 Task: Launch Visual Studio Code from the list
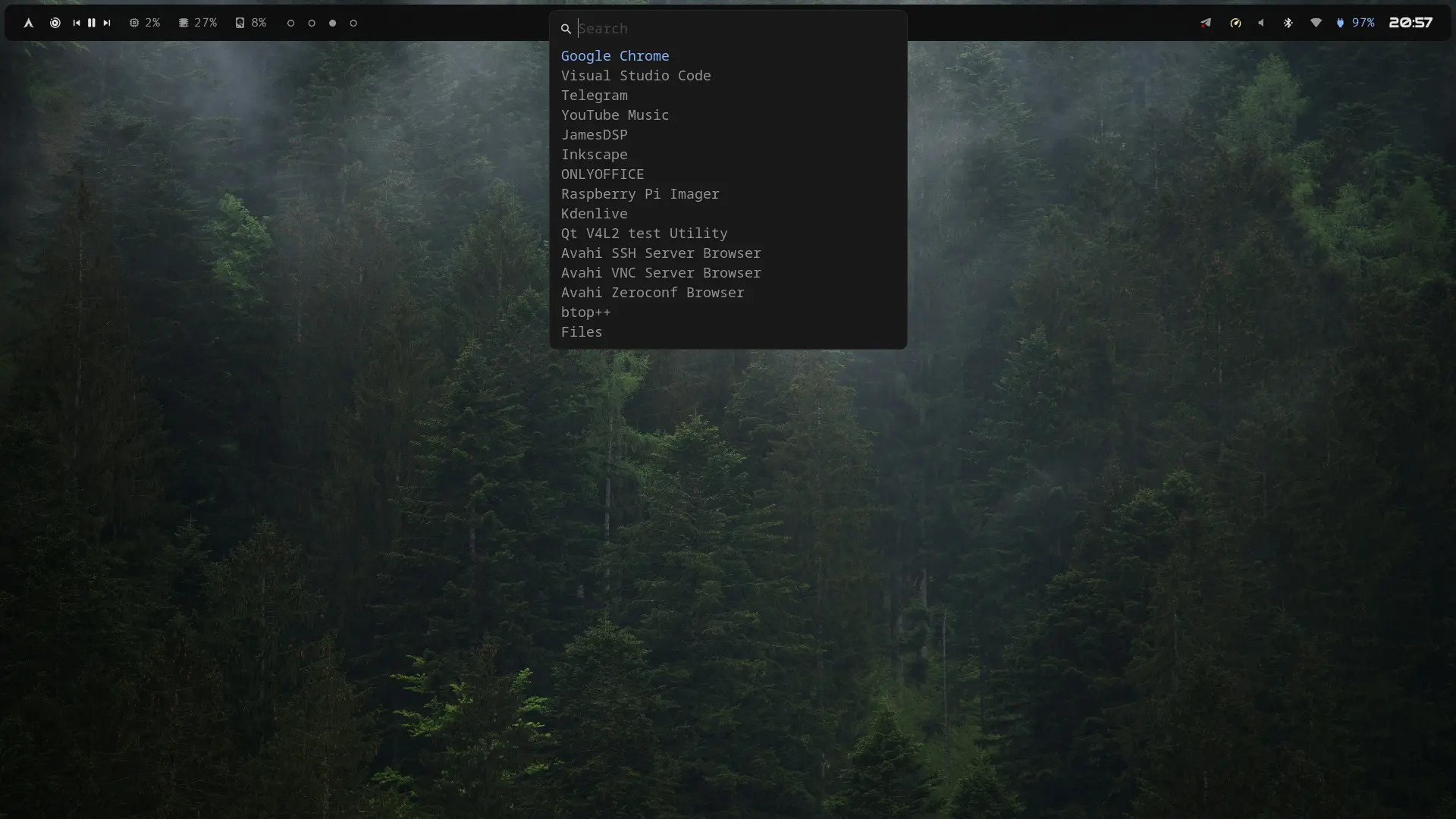click(728, 76)
